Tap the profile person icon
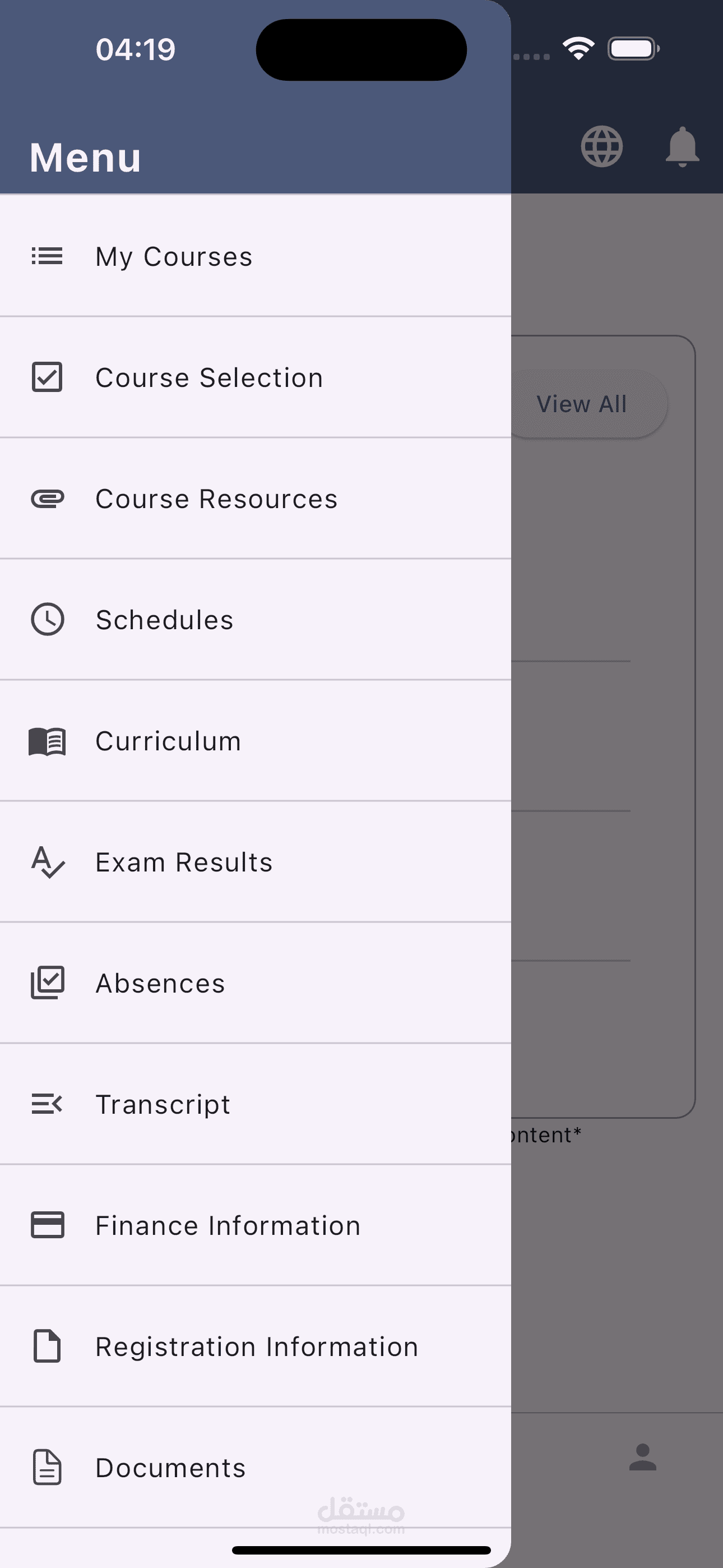Screen dimensions: 723x1568 [643, 1457]
